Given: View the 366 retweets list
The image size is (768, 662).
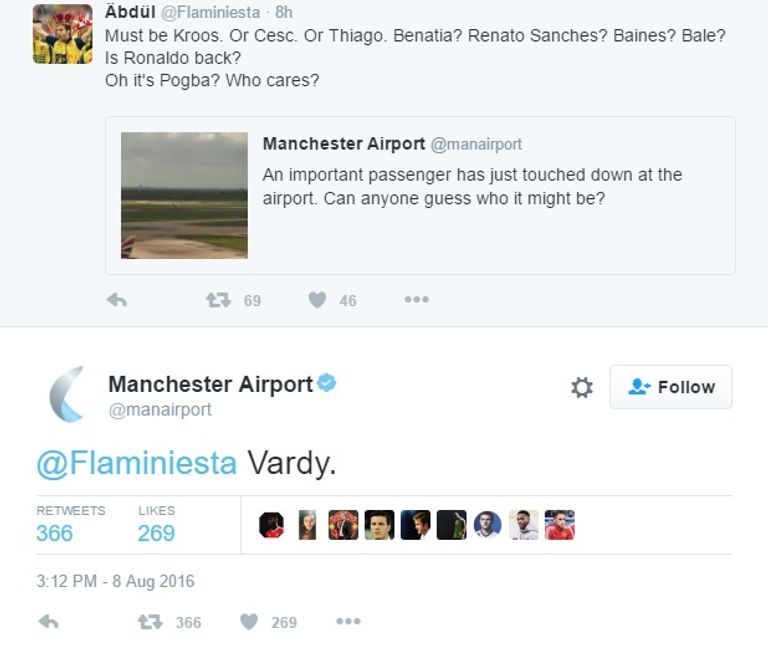Looking at the screenshot, I should pyautogui.click(x=55, y=533).
